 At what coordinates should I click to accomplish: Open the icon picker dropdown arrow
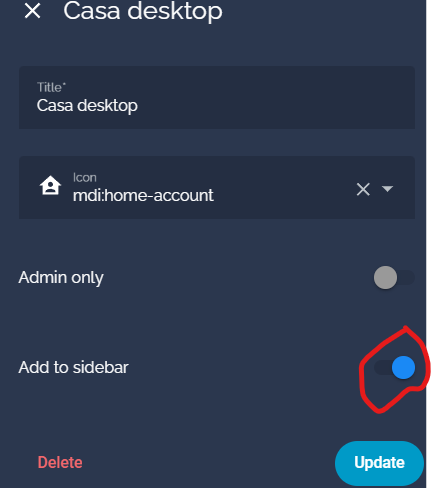point(387,189)
